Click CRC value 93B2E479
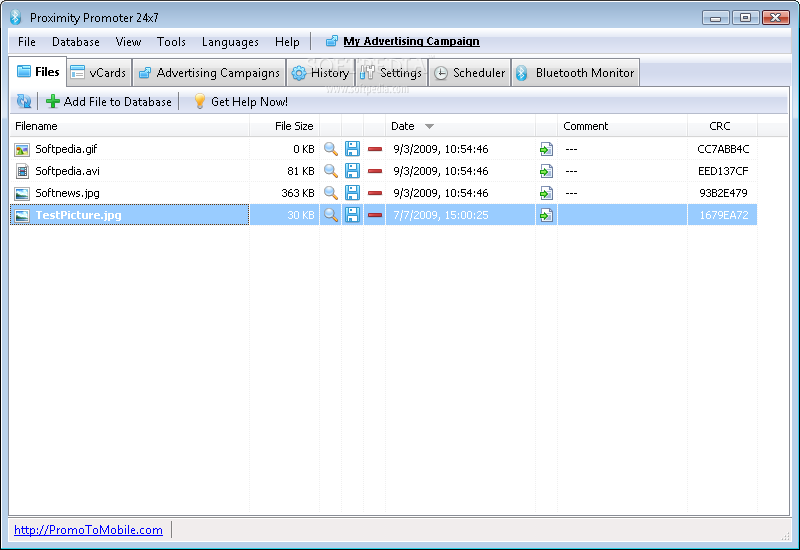 point(723,193)
